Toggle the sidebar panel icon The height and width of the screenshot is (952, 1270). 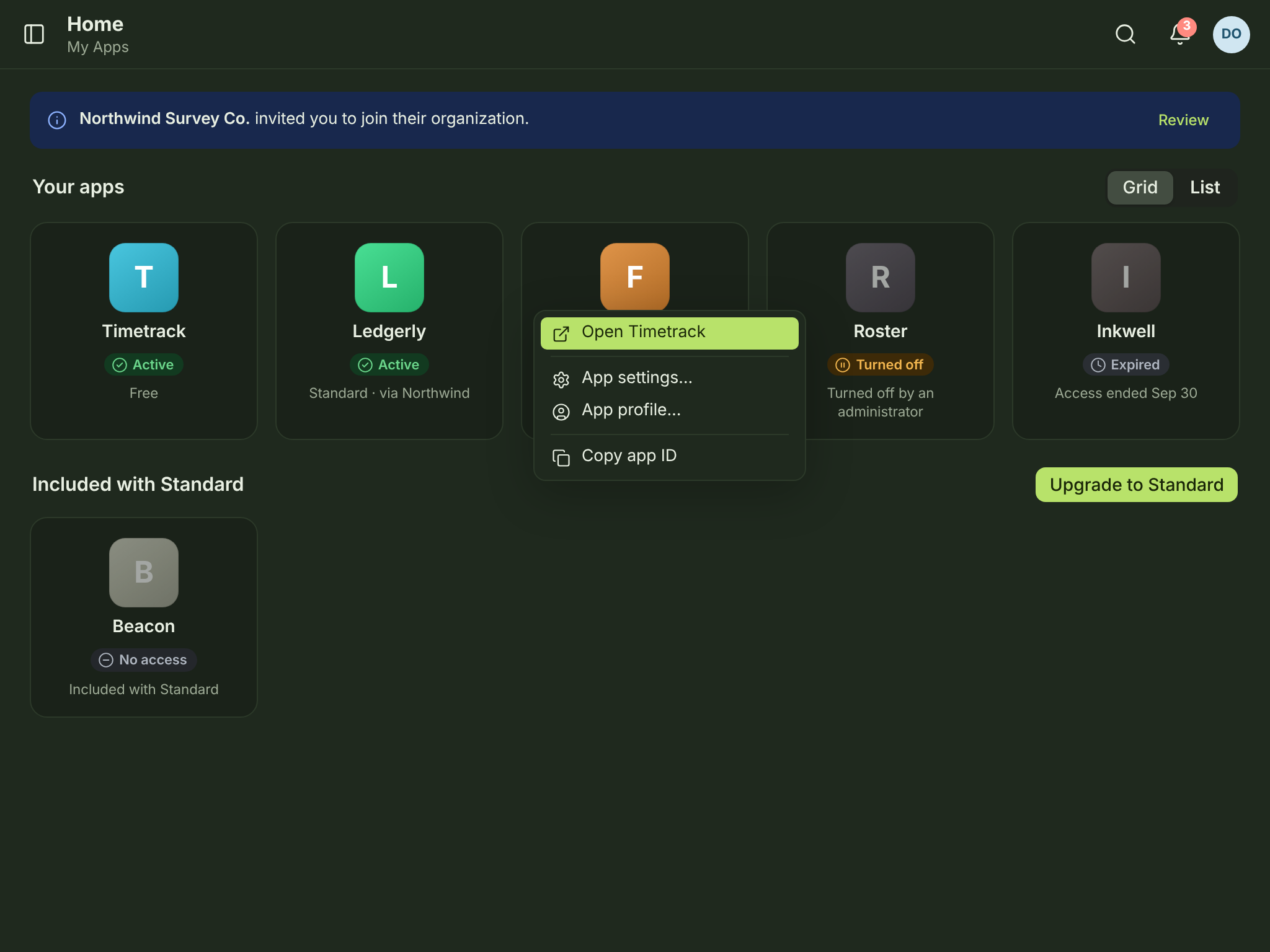pyautogui.click(x=34, y=34)
